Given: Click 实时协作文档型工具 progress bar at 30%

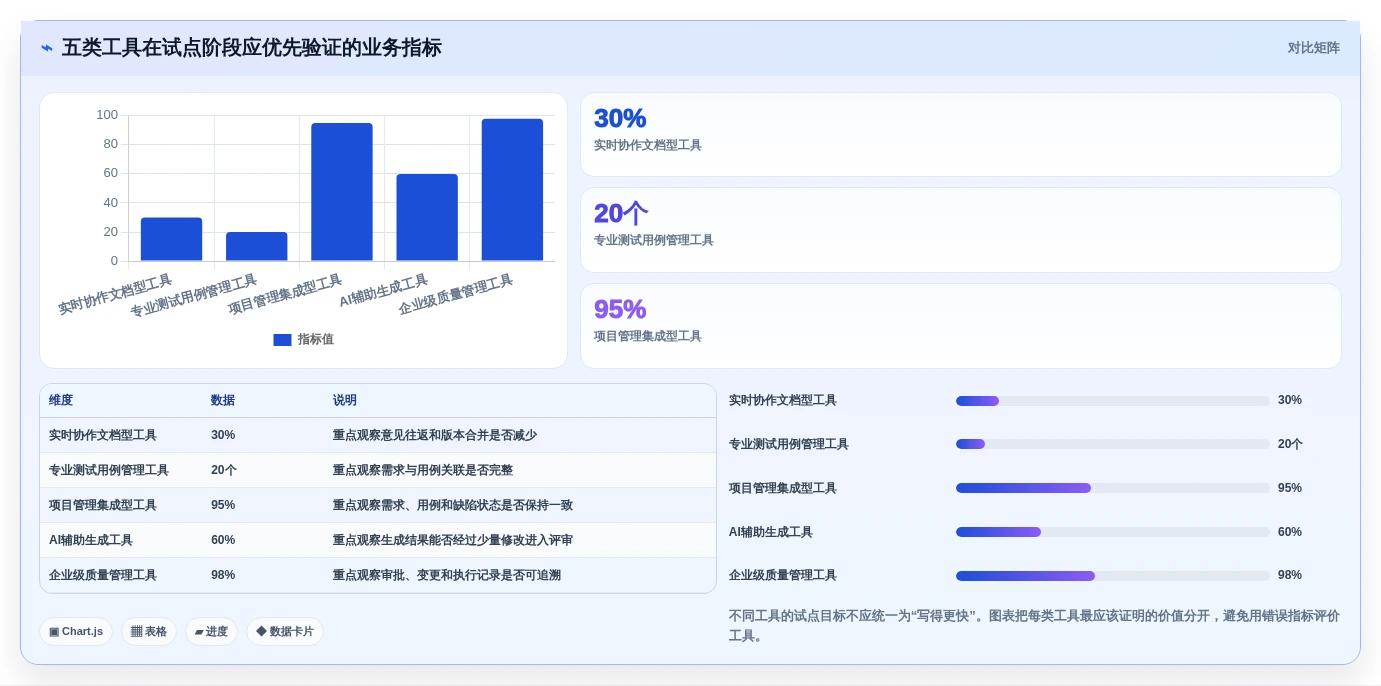Looking at the screenshot, I should 1112,401.
